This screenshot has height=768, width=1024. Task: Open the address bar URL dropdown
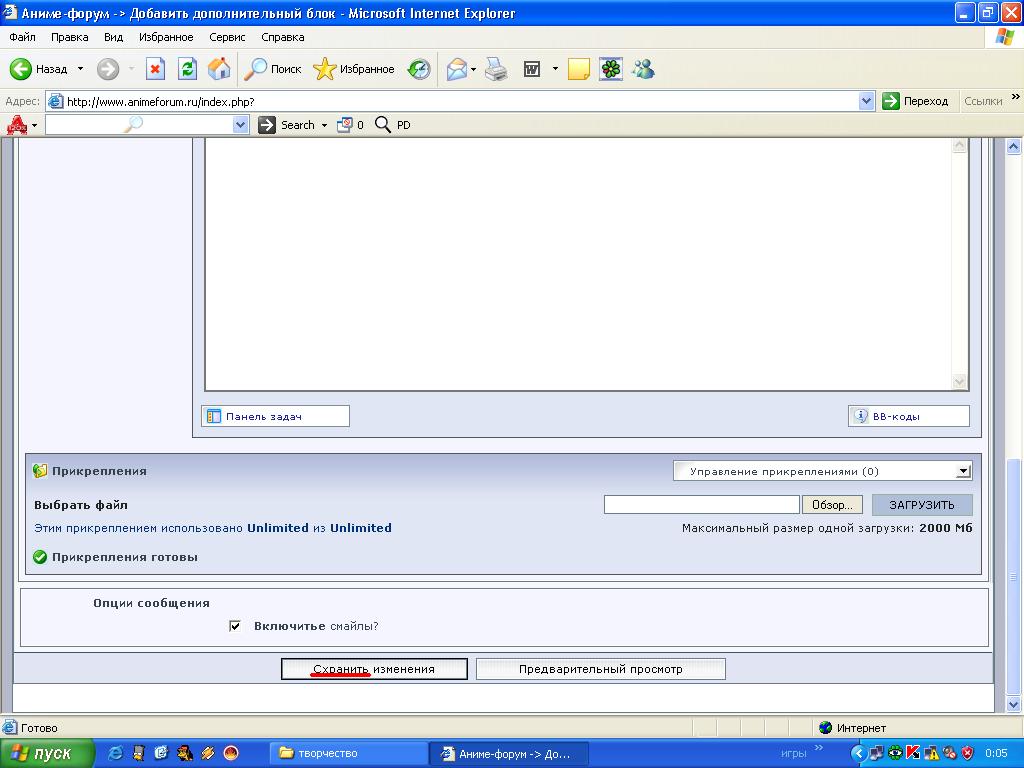point(866,101)
